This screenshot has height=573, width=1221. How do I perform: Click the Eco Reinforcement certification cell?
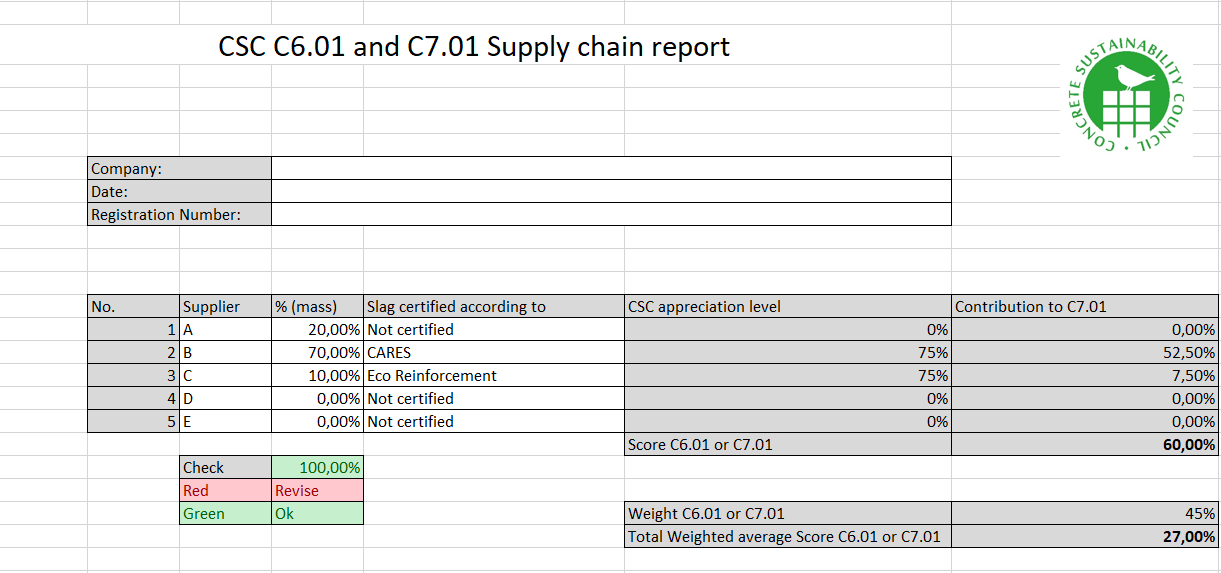[493, 376]
